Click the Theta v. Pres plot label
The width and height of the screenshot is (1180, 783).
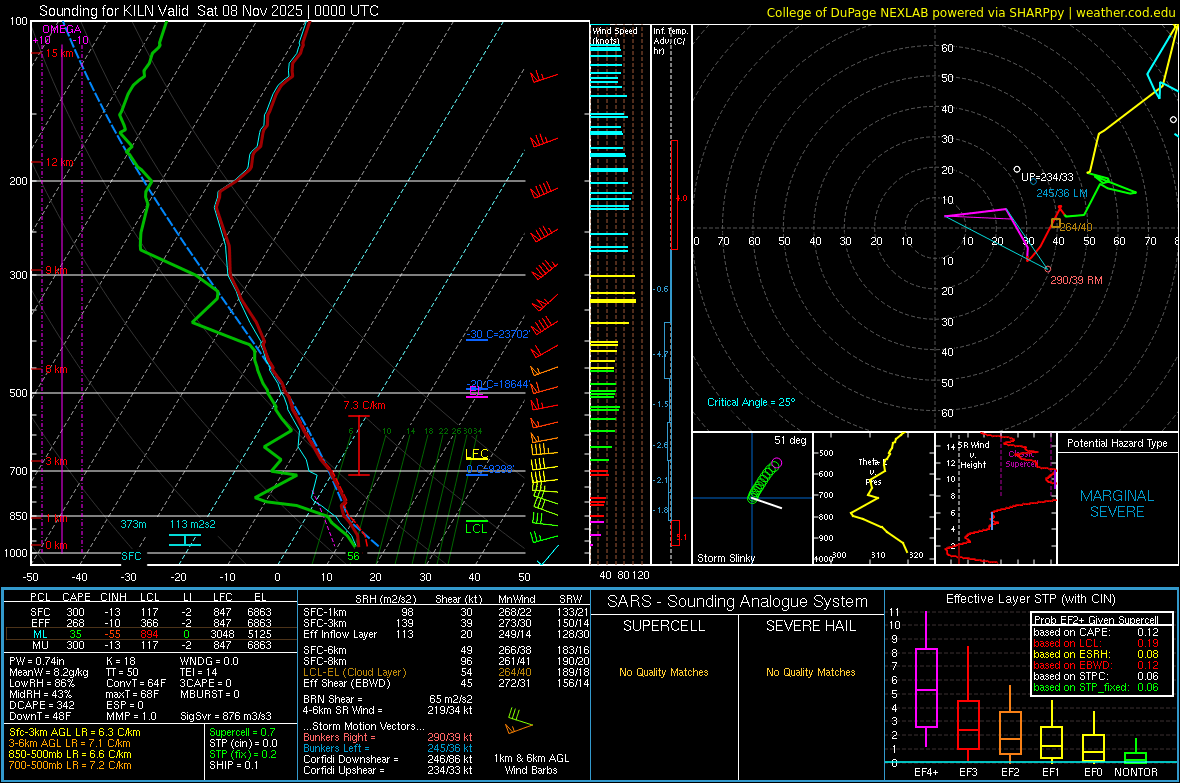[870, 471]
